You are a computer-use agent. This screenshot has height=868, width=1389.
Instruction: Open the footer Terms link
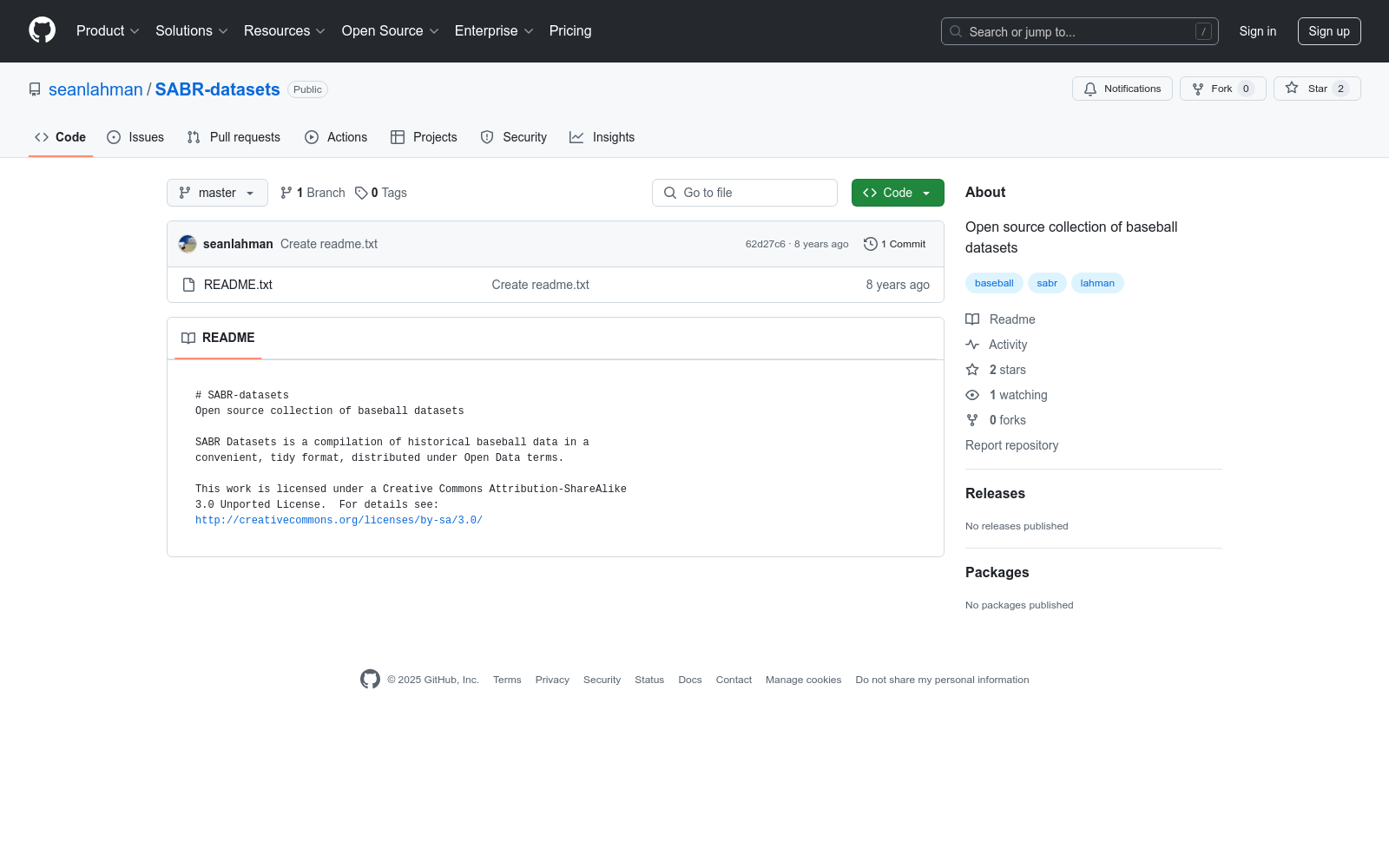point(507,680)
